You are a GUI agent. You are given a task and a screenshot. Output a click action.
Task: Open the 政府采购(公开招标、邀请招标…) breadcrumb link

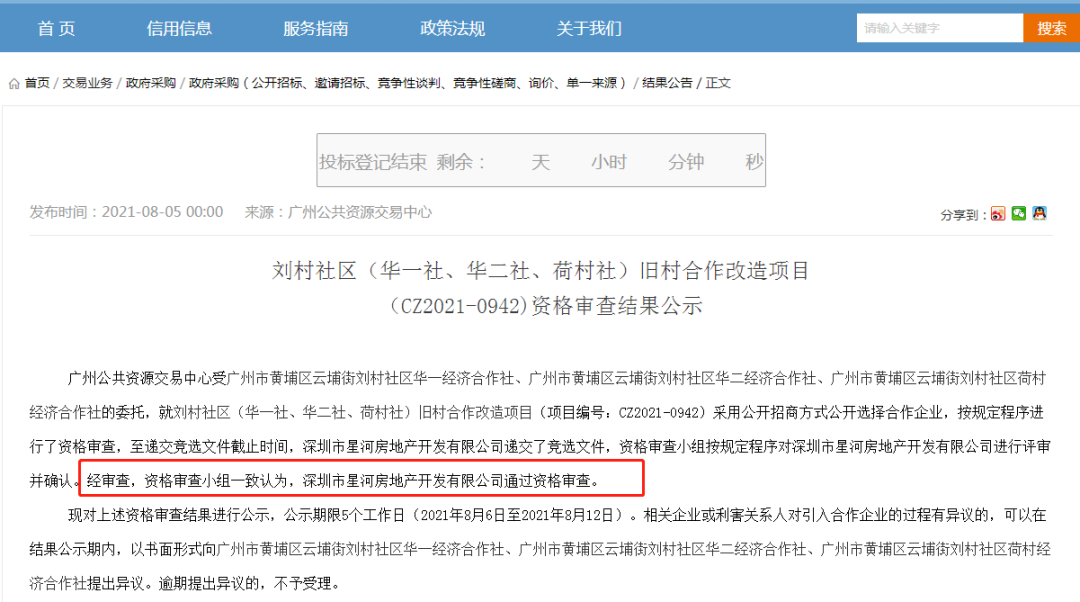tap(408, 83)
